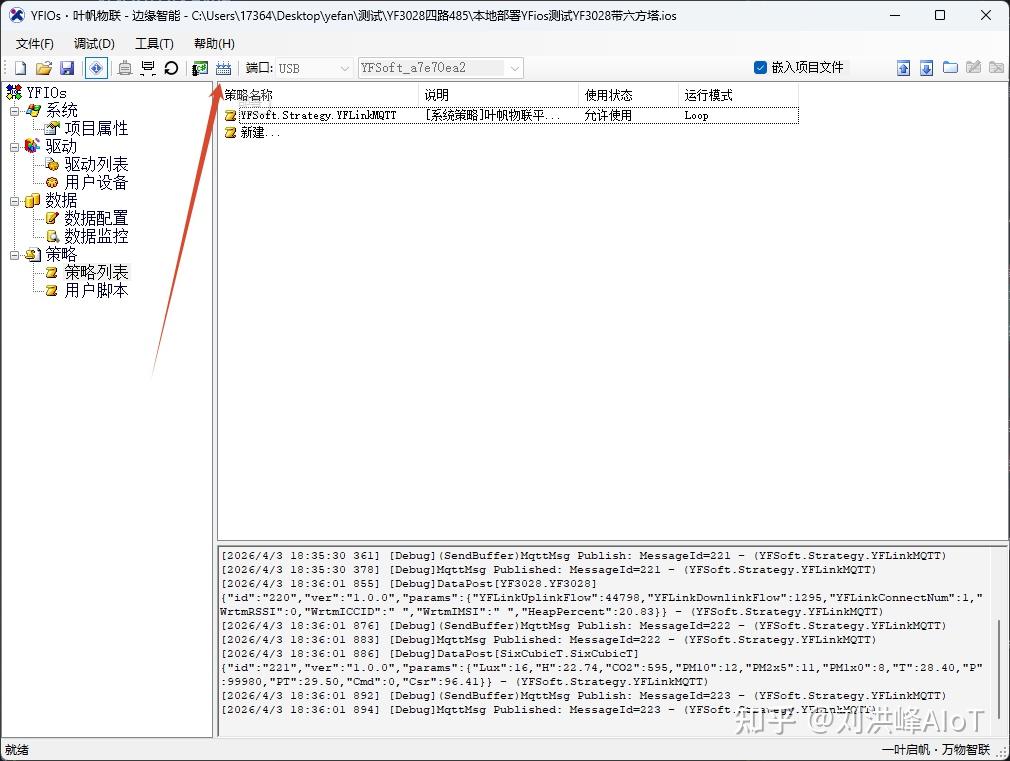
Task: Click the [系统策略]叶帆物联平... description cell
Action: [492, 115]
